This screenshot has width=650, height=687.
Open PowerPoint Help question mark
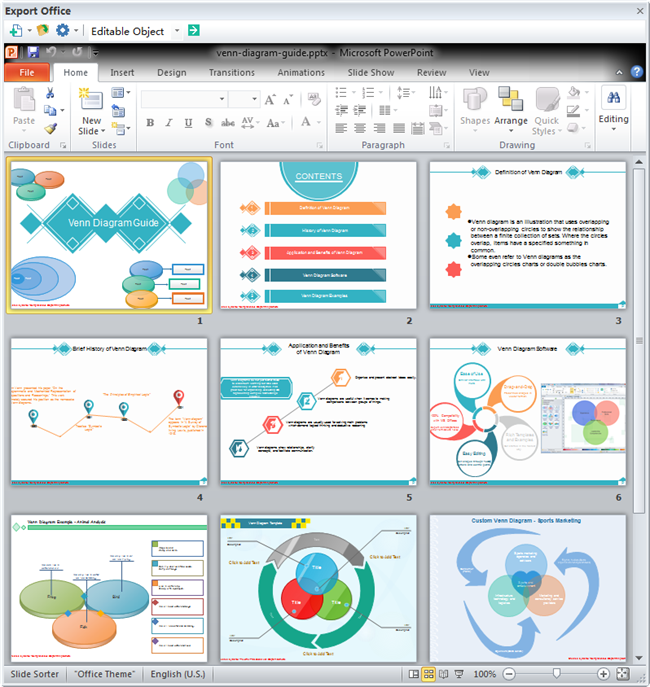point(637,71)
